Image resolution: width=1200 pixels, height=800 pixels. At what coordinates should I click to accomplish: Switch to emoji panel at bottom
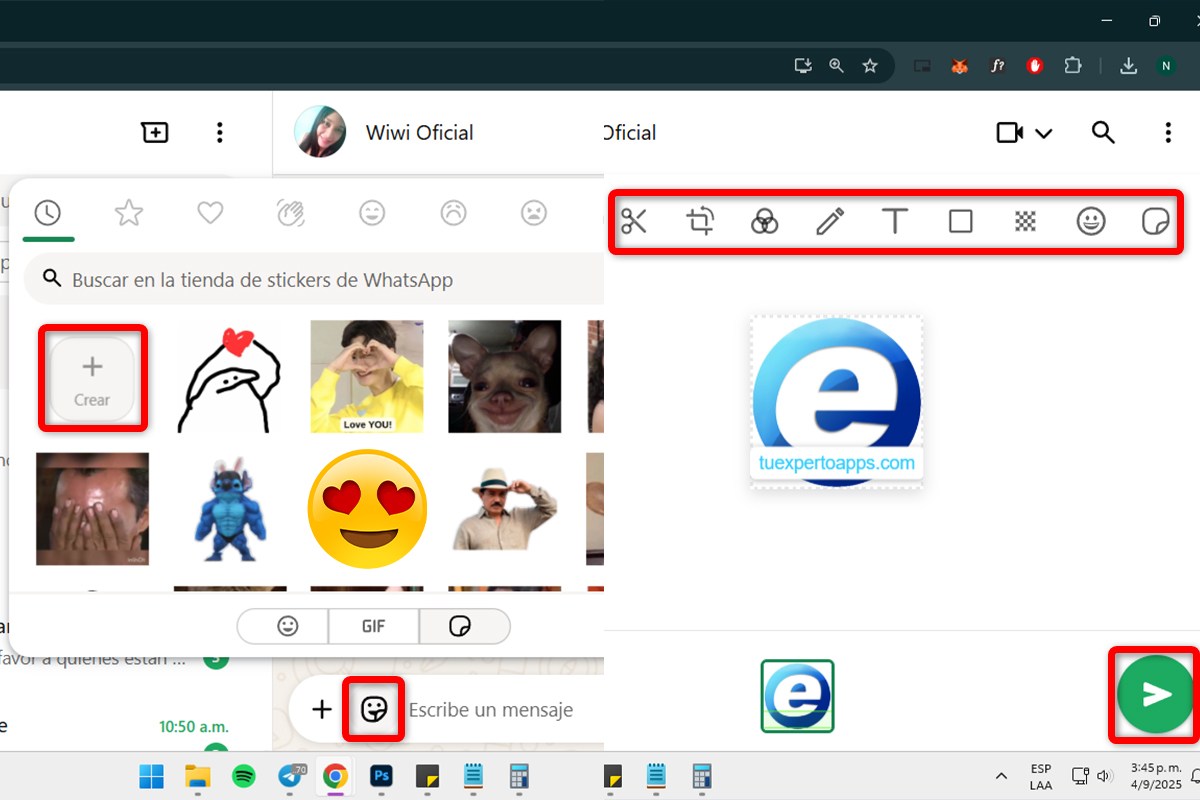pyautogui.click(x=288, y=626)
